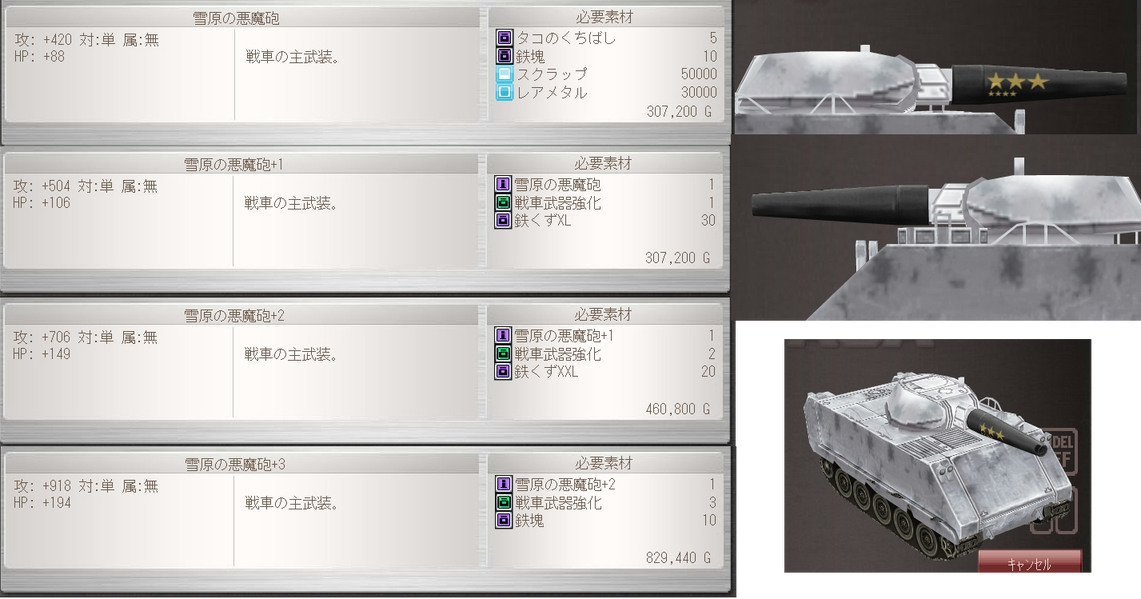Click the 鉄くずXXL material icon
Viewport: 1141px width, 599px height.
pos(503,371)
